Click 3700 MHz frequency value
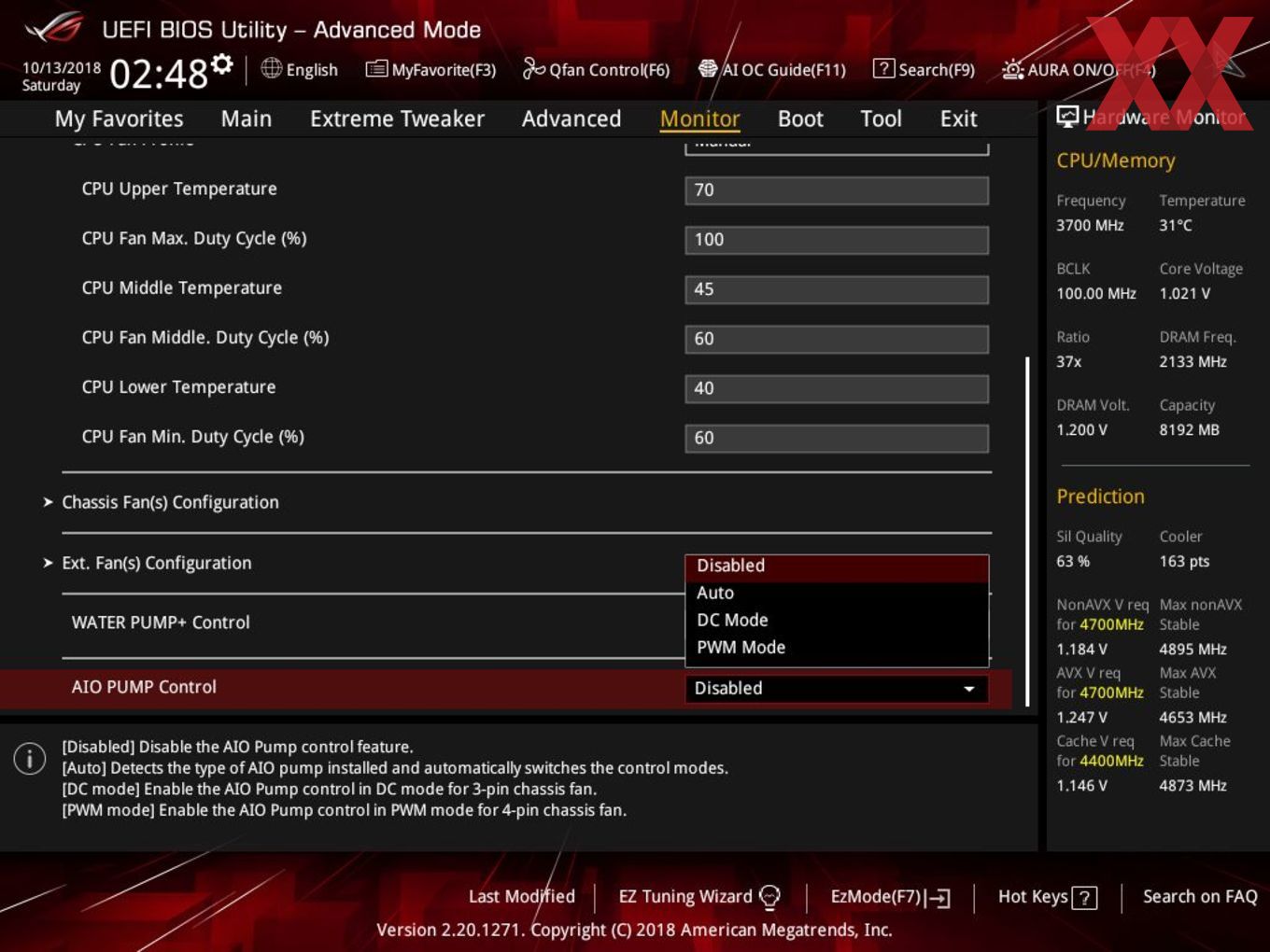 click(x=1090, y=225)
